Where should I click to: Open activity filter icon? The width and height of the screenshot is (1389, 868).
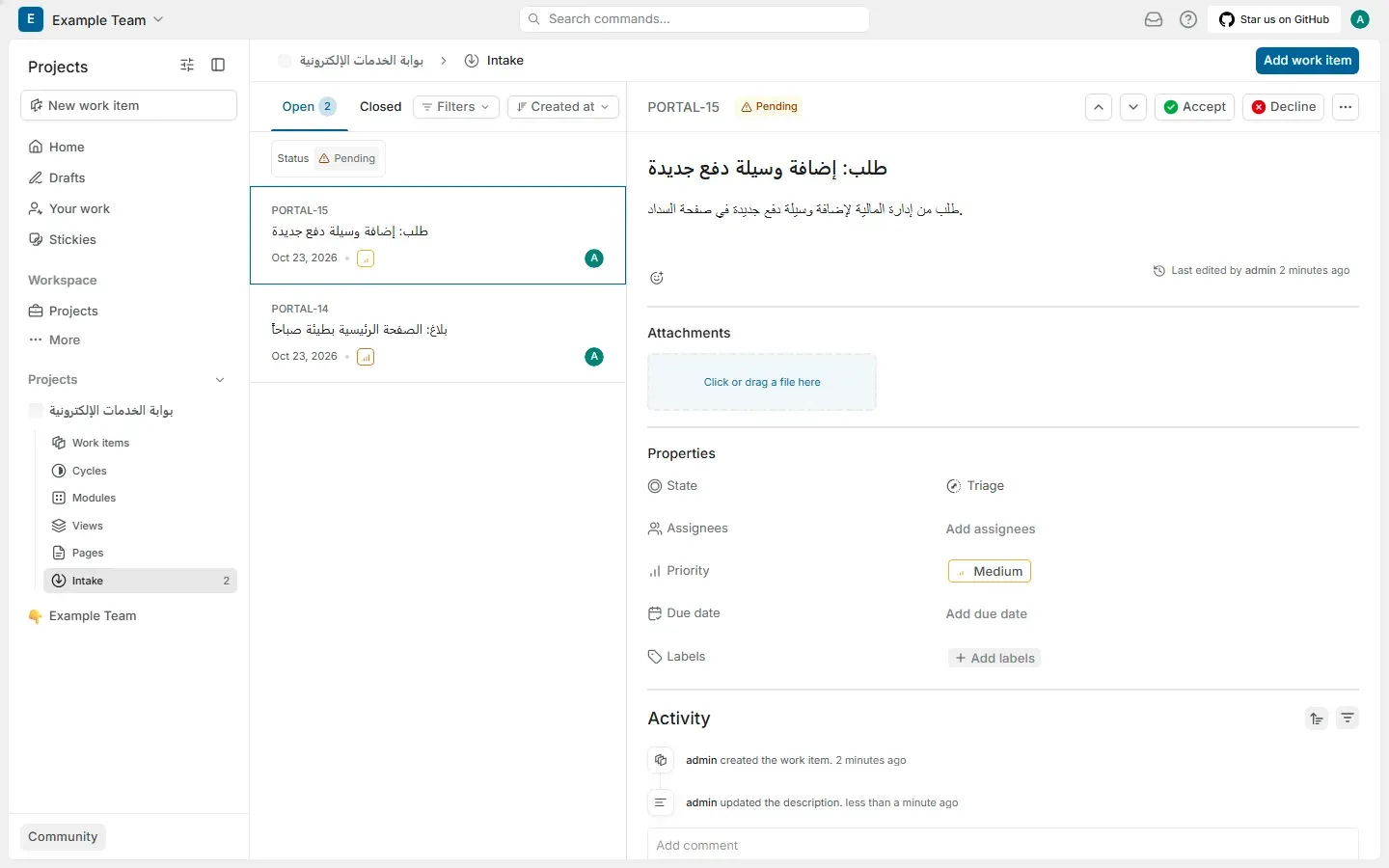pyautogui.click(x=1348, y=719)
